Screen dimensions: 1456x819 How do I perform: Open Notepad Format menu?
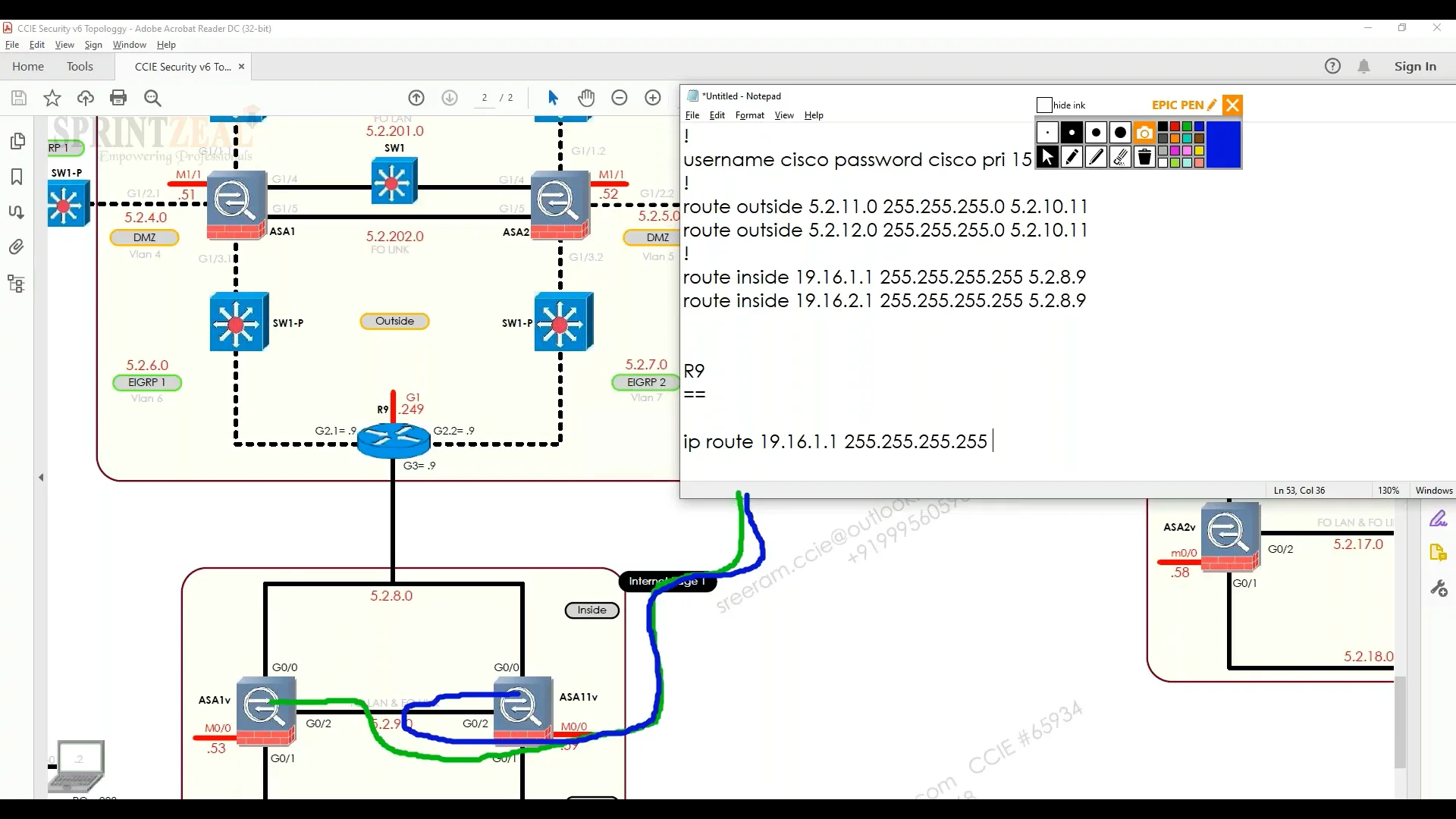pos(749,115)
